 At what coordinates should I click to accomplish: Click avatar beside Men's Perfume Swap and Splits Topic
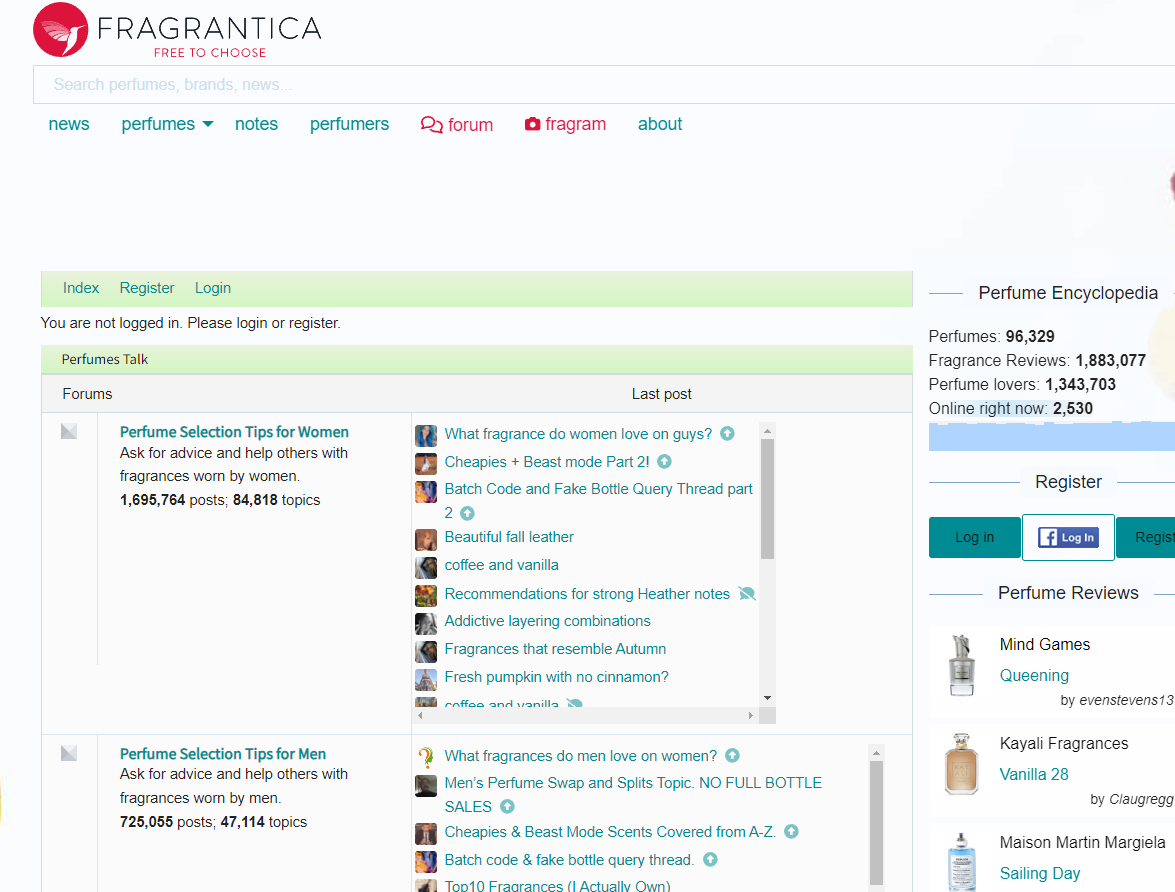(426, 786)
